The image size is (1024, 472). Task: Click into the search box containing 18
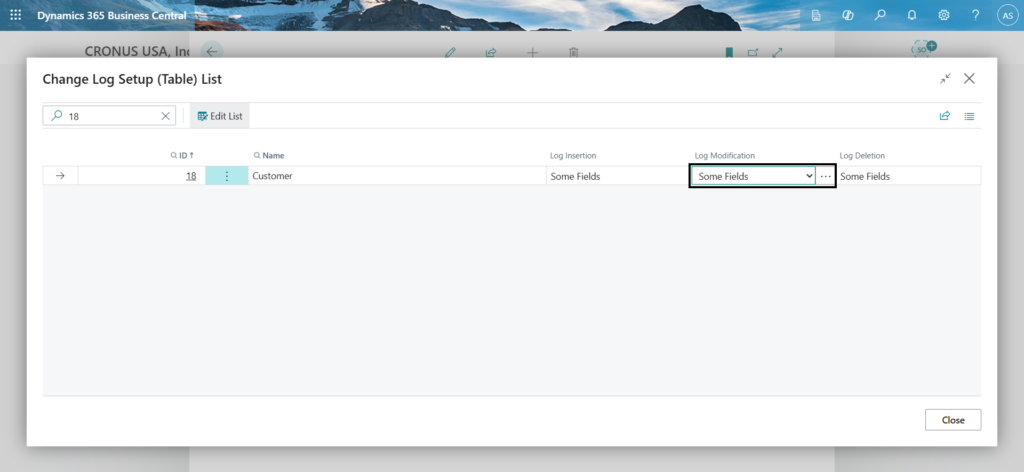pyautogui.click(x=108, y=116)
